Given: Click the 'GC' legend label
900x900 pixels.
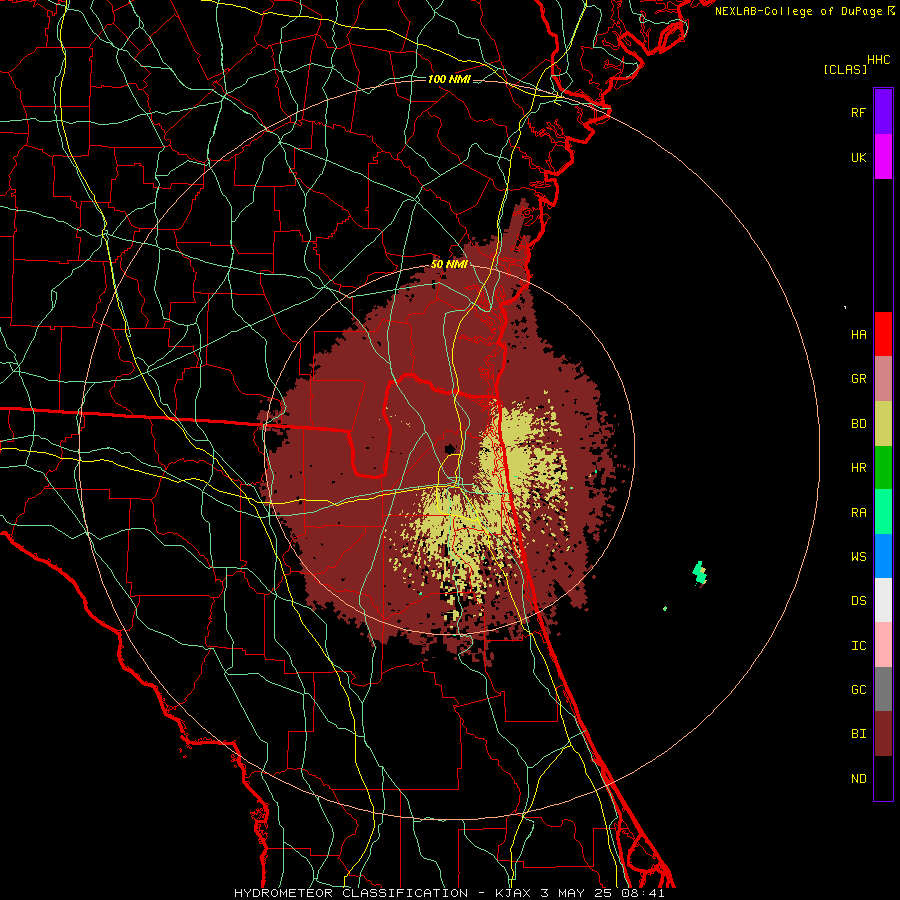Looking at the screenshot, I should coord(858,690).
